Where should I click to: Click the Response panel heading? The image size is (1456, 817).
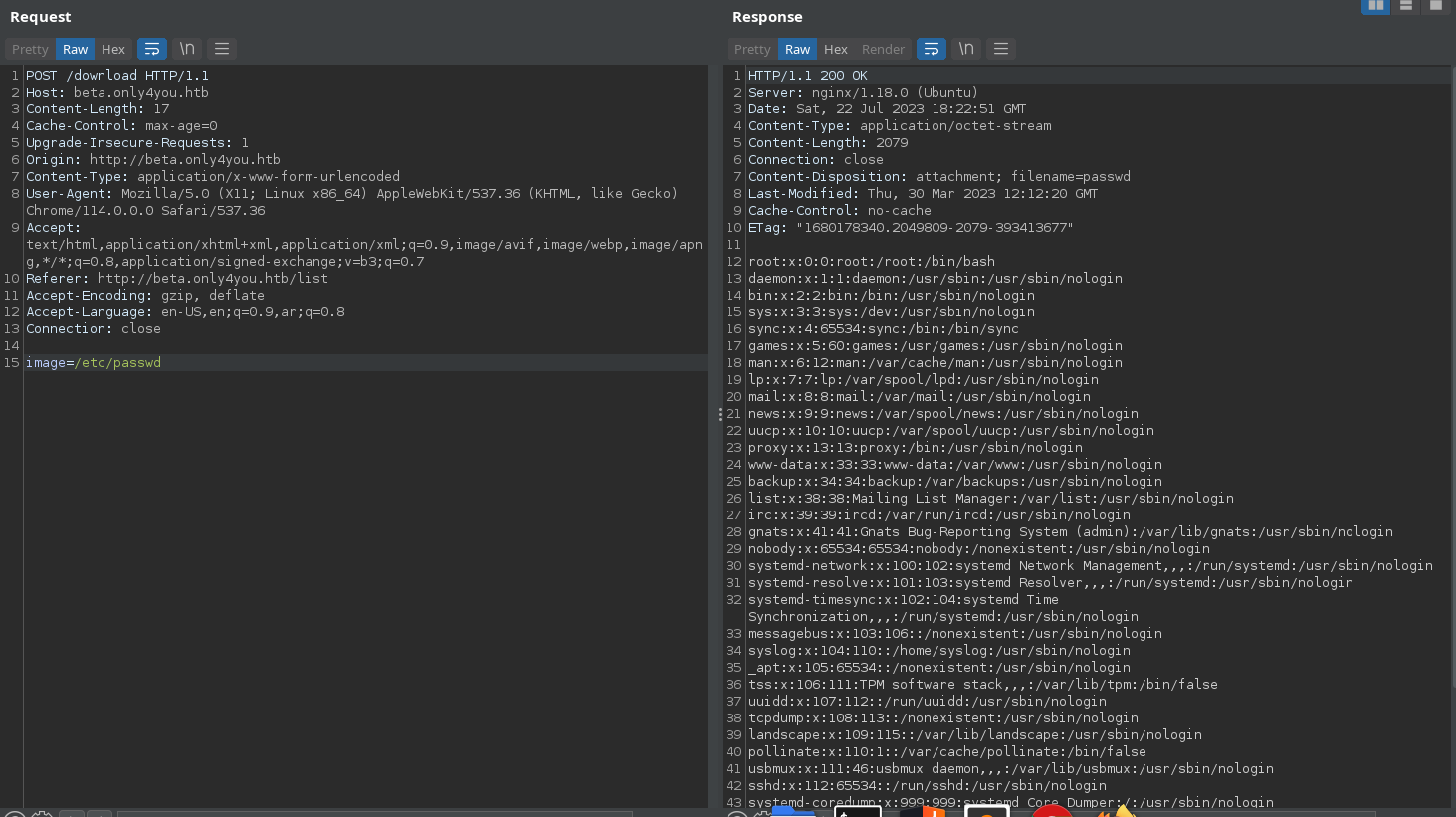point(767,17)
